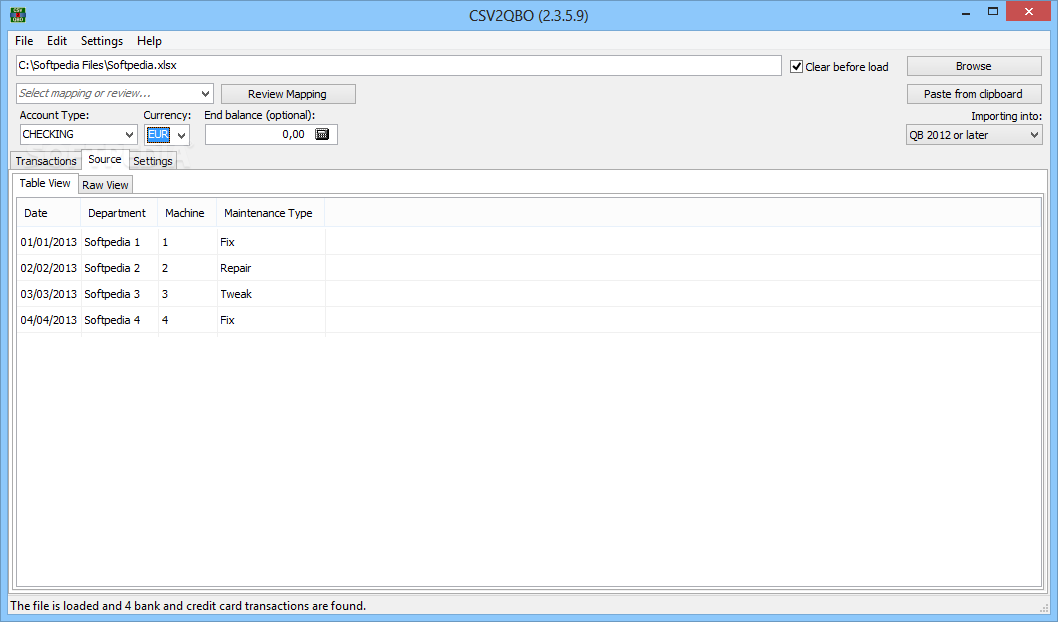The image size is (1058, 622).
Task: Open the calculator icon beside End balance
Action: [x=322, y=134]
